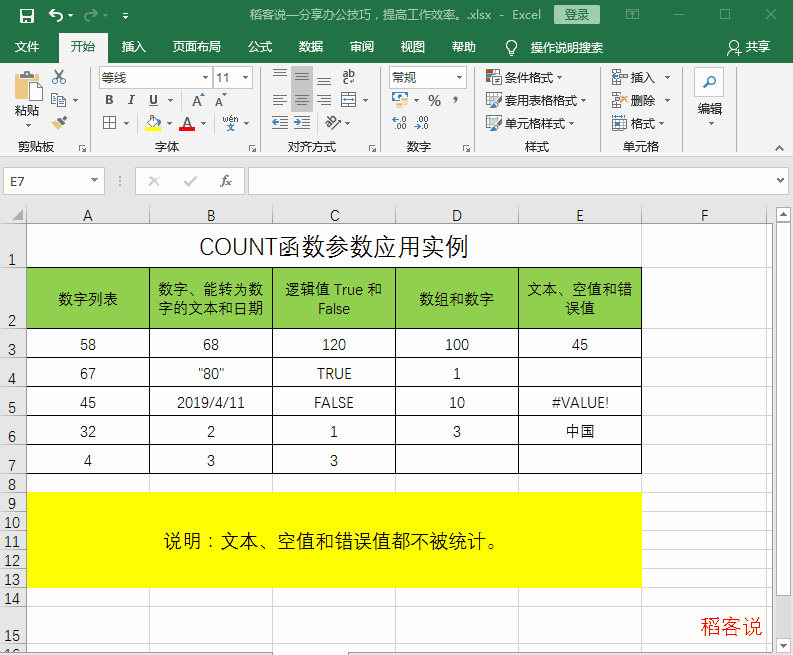Align text right
The image size is (793, 655).
[x=324, y=100]
